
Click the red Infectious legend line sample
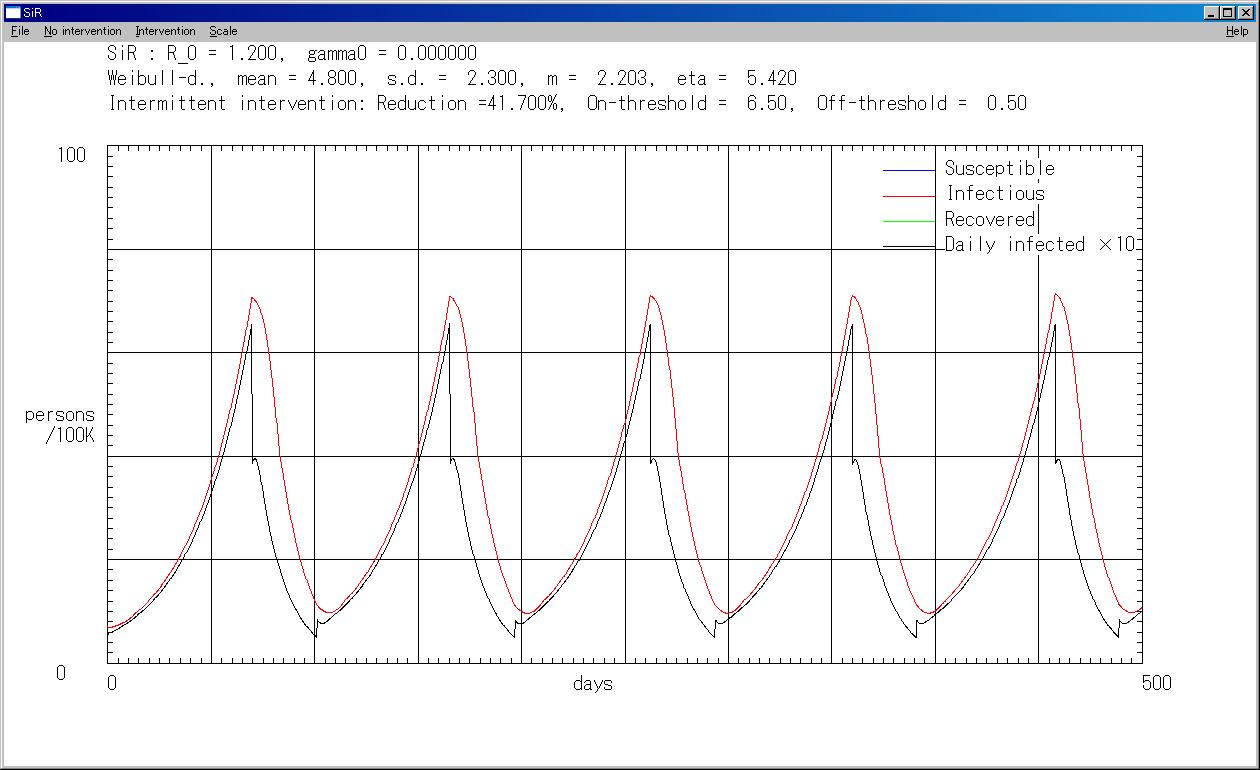(909, 196)
